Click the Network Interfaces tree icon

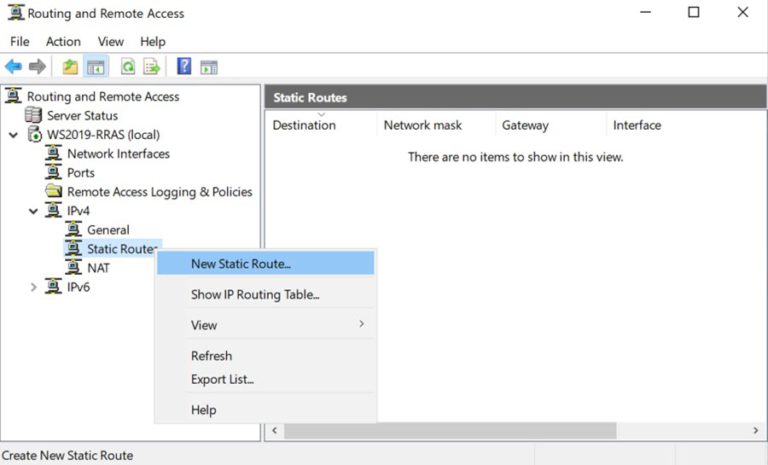(x=53, y=153)
